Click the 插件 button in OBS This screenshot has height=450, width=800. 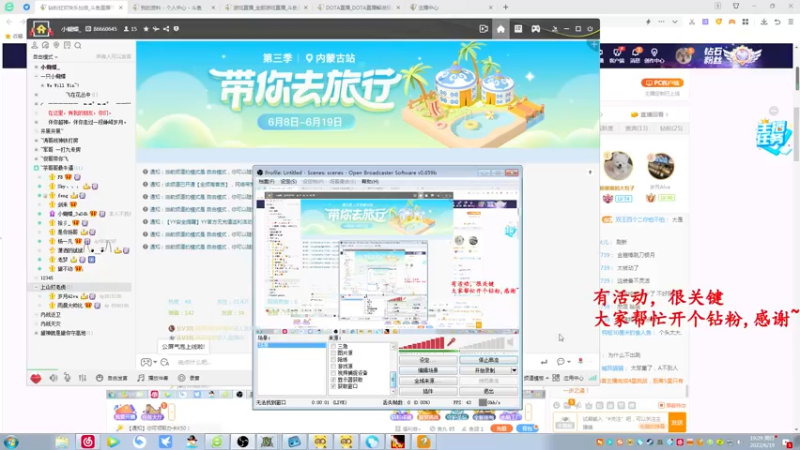point(428,391)
